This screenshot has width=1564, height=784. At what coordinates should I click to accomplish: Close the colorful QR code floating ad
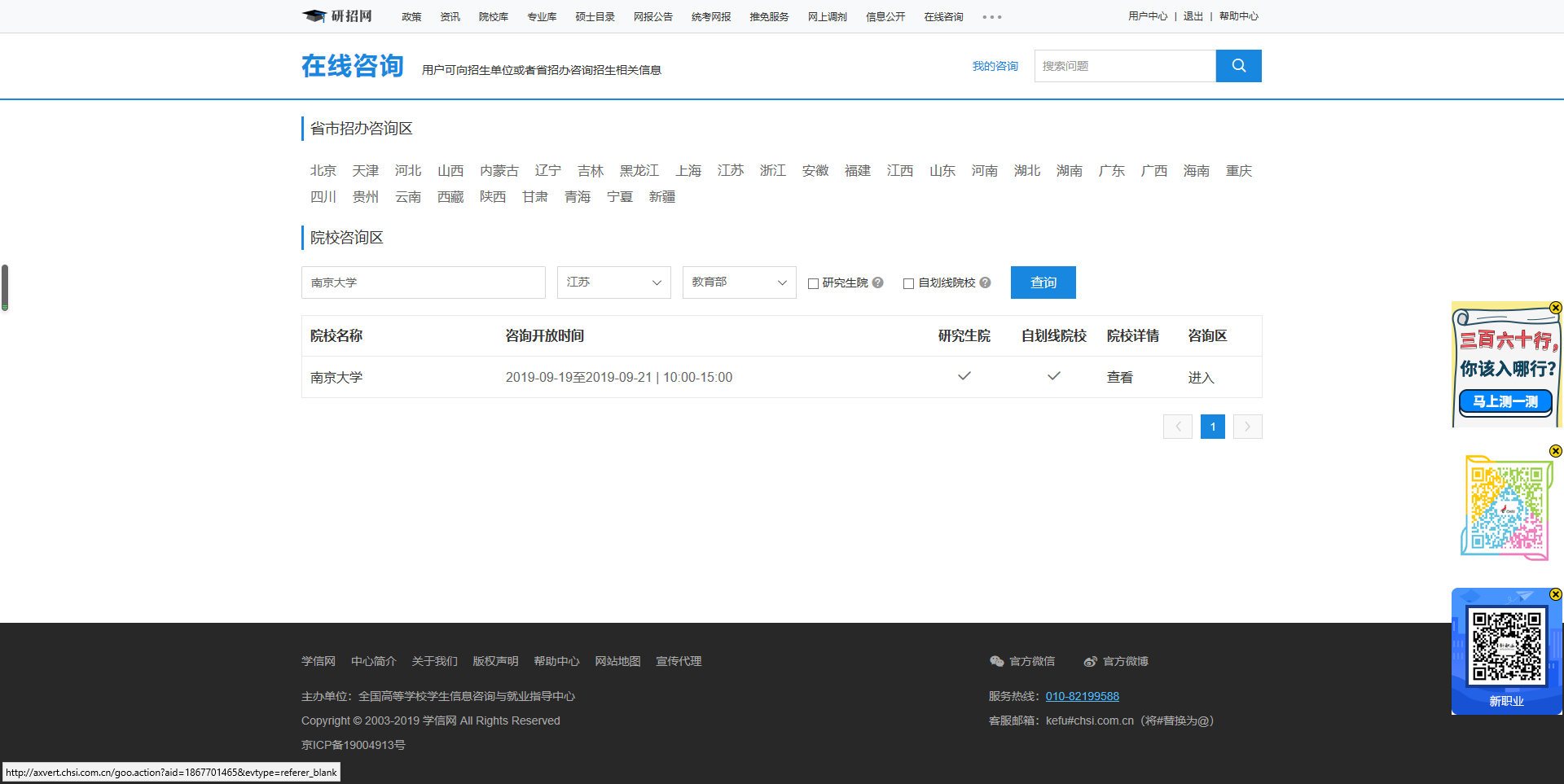pyautogui.click(x=1555, y=451)
